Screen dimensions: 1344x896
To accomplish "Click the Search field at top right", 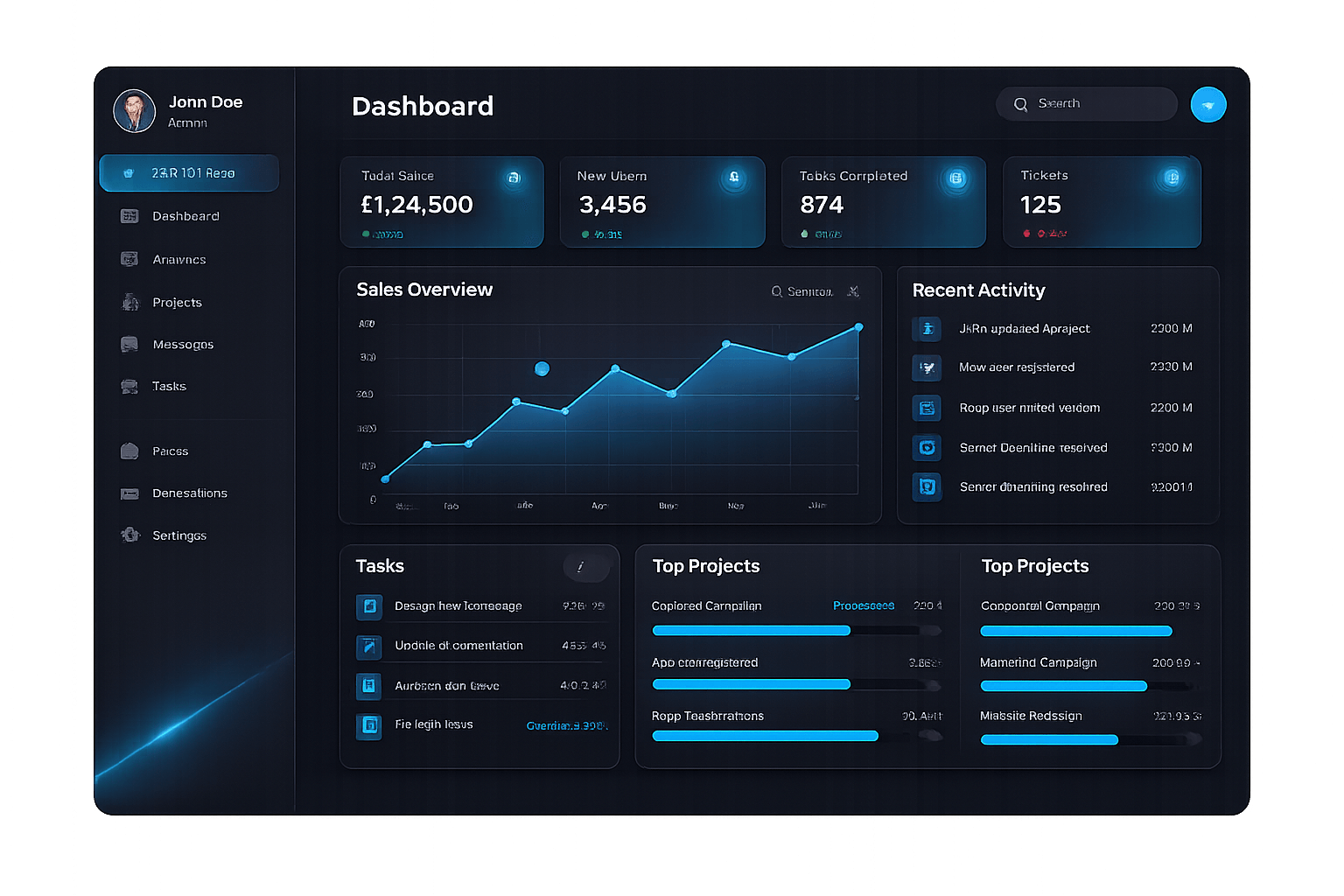I will pos(1087,104).
